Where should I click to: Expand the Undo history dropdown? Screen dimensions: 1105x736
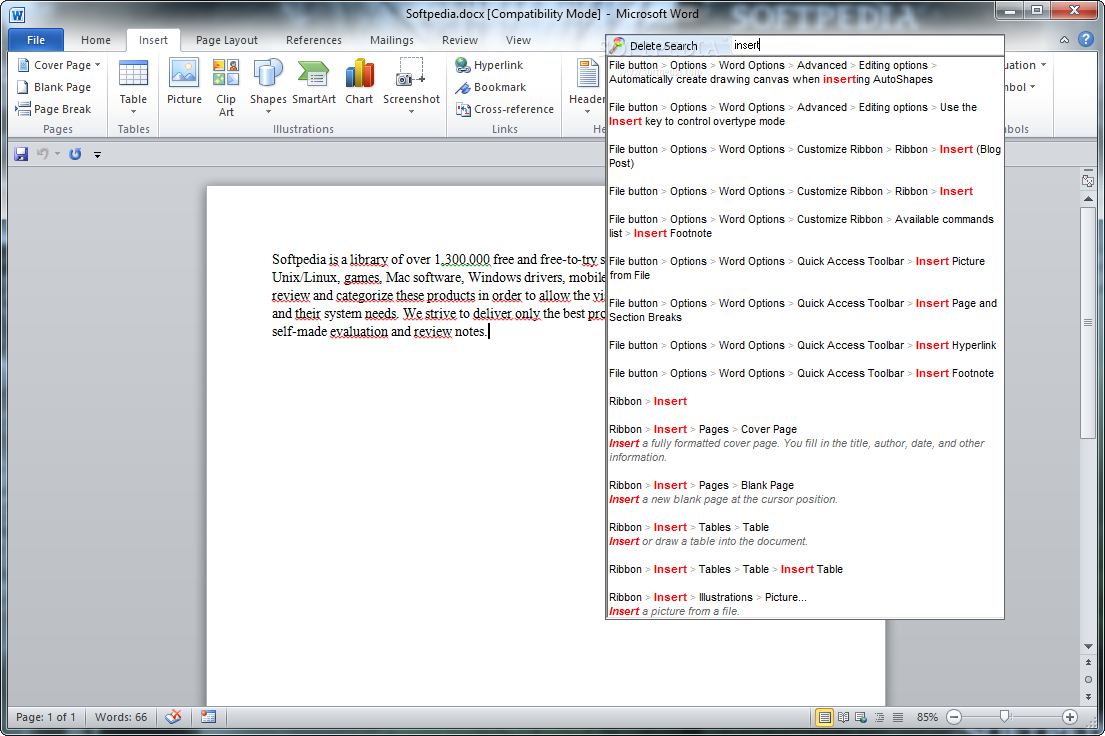pos(57,154)
